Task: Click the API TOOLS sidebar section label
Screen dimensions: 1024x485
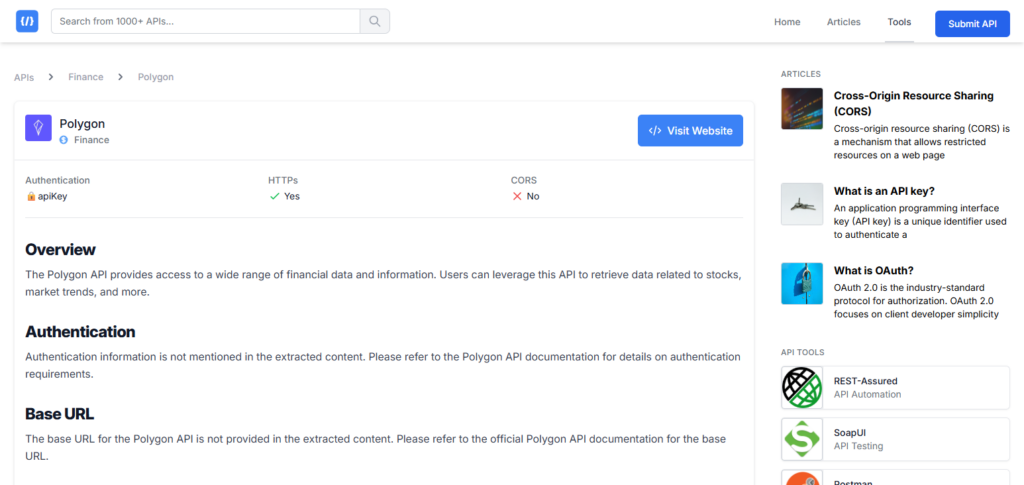Action: tap(803, 352)
